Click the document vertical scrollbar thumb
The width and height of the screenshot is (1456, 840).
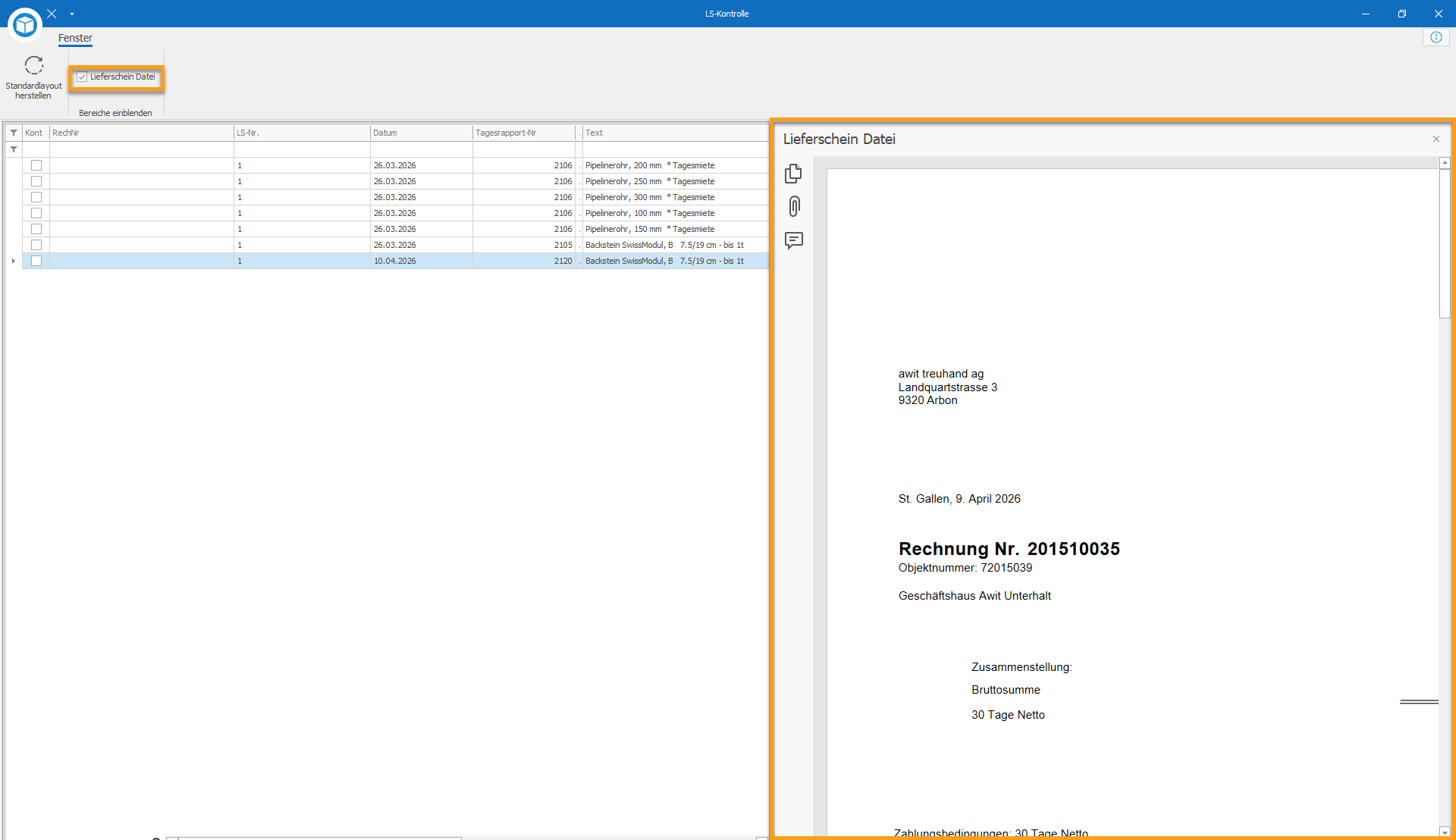1445,243
